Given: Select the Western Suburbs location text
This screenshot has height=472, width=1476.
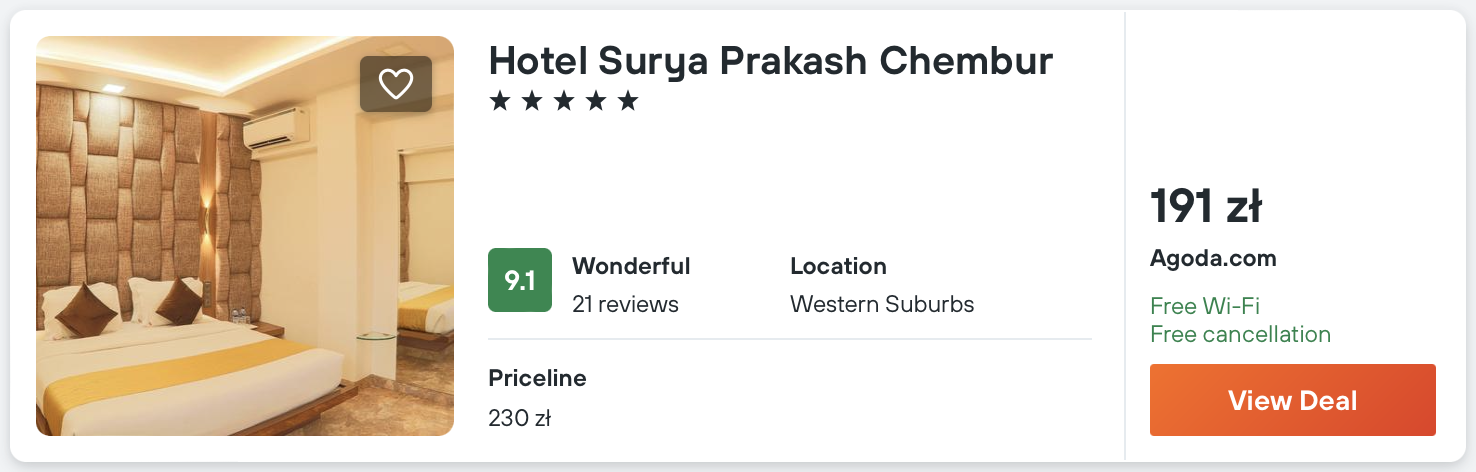Looking at the screenshot, I should 882,304.
